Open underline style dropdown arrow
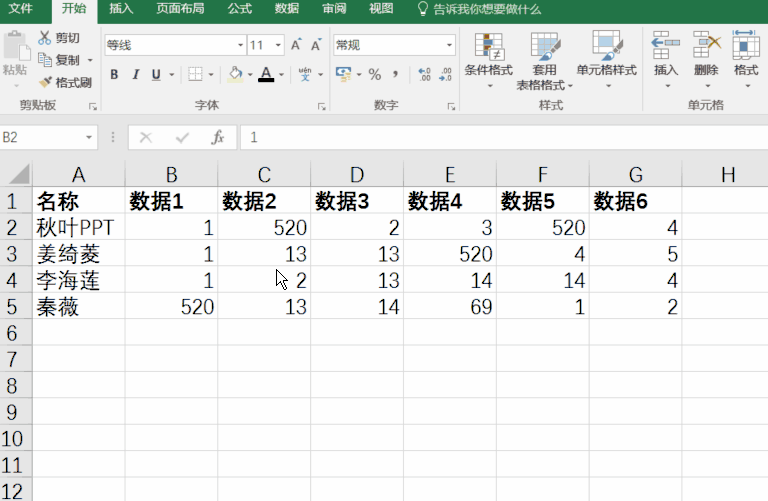The width and height of the screenshot is (768, 501). pyautogui.click(x=172, y=75)
